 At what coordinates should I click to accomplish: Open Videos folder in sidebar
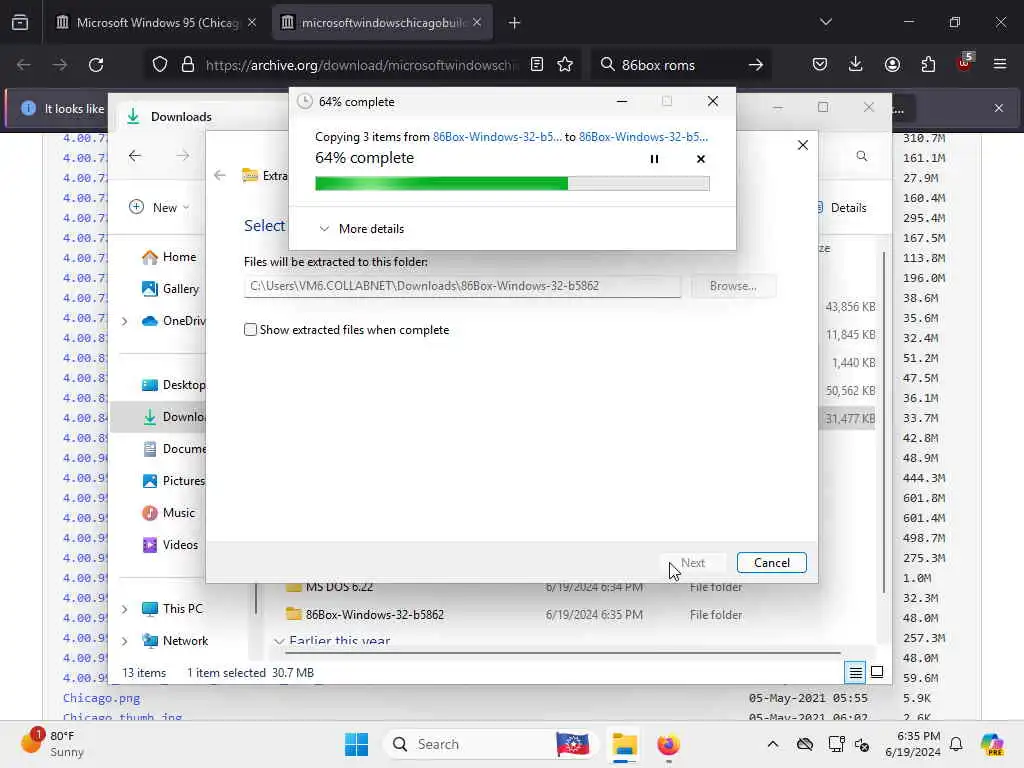170,545
